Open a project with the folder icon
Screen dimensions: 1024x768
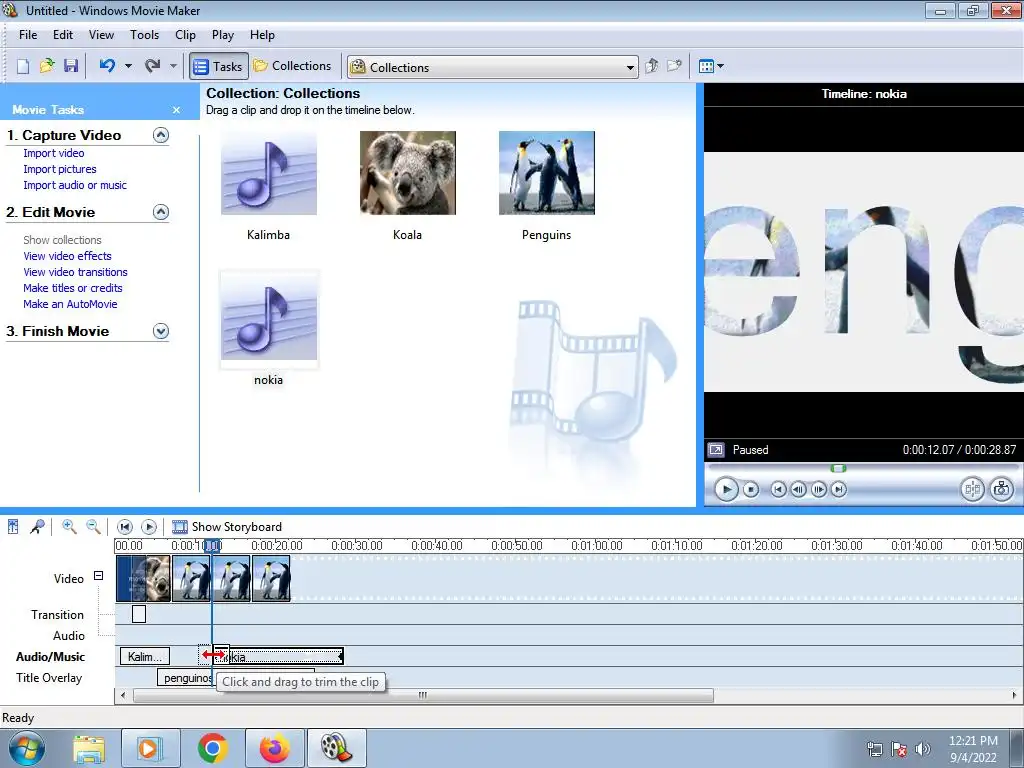coord(47,66)
